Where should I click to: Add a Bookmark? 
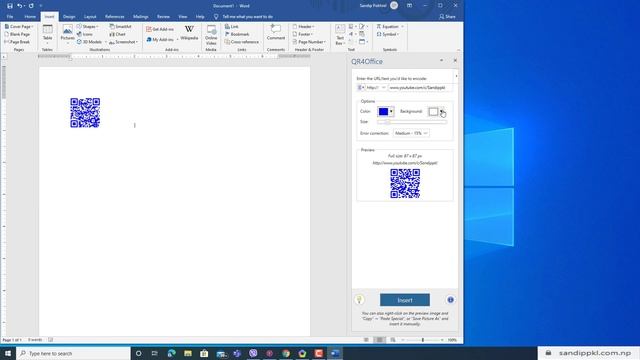[x=237, y=34]
